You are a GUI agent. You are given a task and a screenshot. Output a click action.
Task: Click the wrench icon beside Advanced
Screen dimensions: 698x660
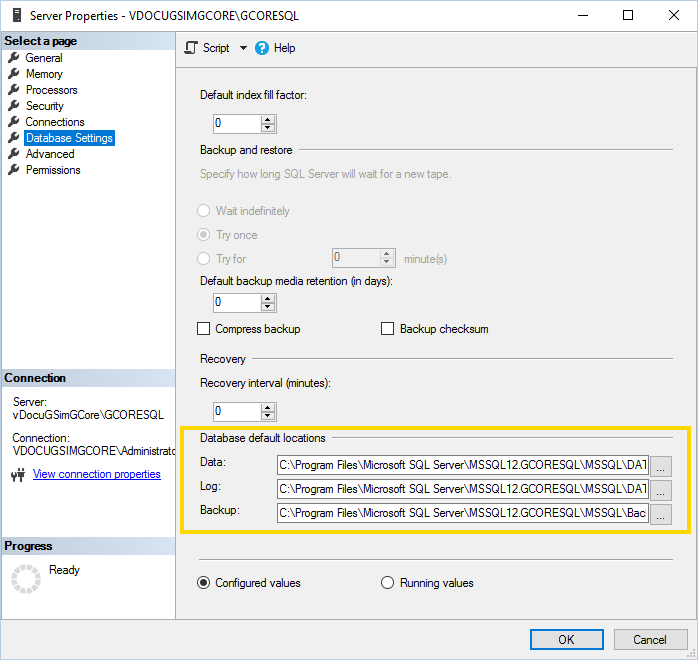coord(14,154)
